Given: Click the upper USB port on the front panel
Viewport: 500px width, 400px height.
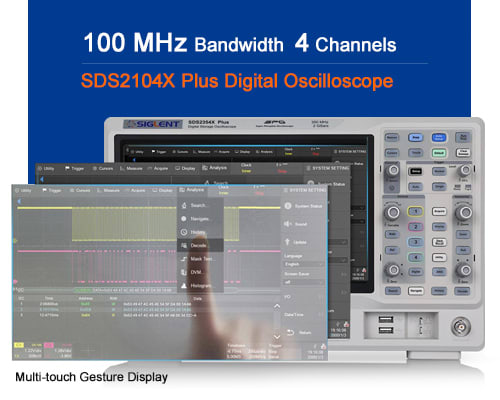Looking at the screenshot, I should tap(386, 319).
